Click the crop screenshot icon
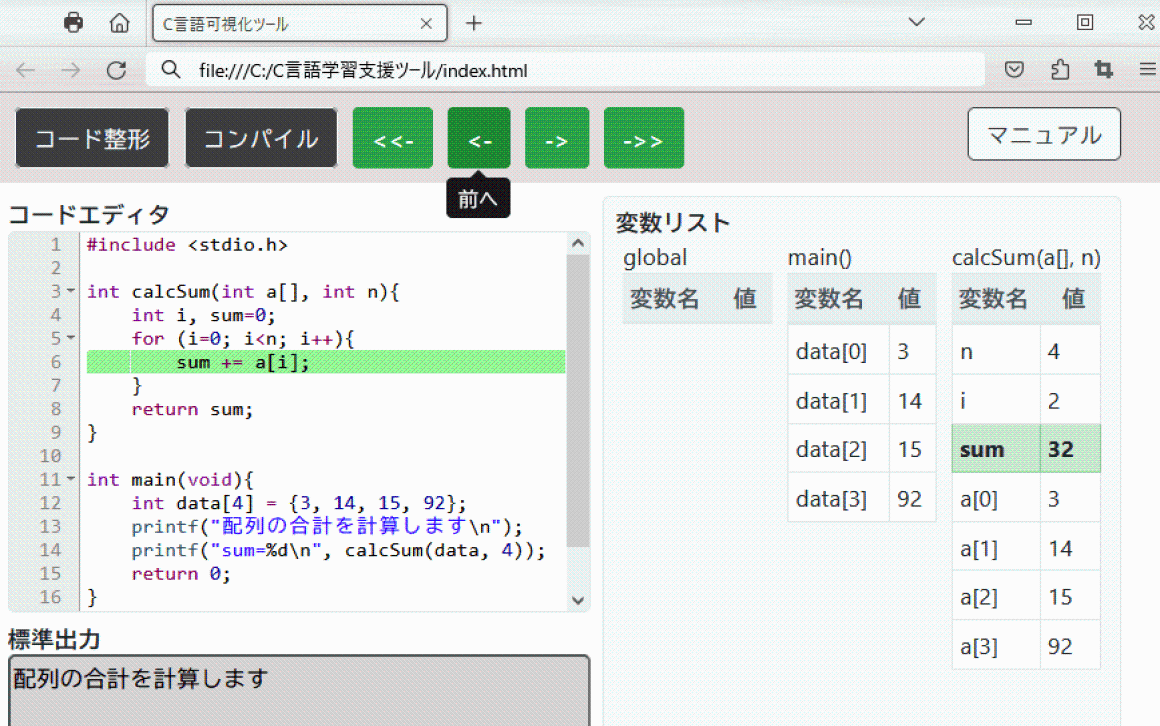This screenshot has height=726, width=1160. 1104,70
